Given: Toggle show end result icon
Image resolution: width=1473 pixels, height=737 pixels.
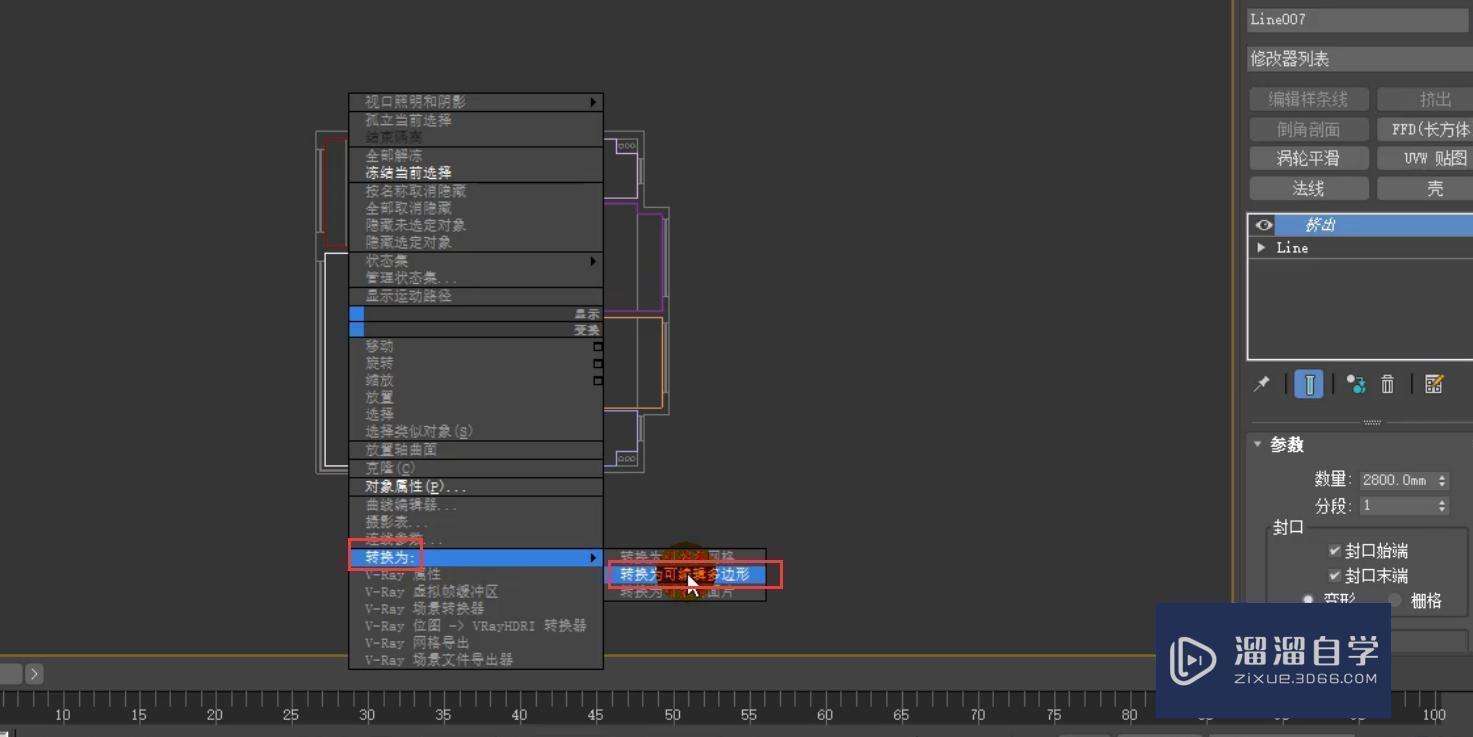Looking at the screenshot, I should click(x=1309, y=384).
